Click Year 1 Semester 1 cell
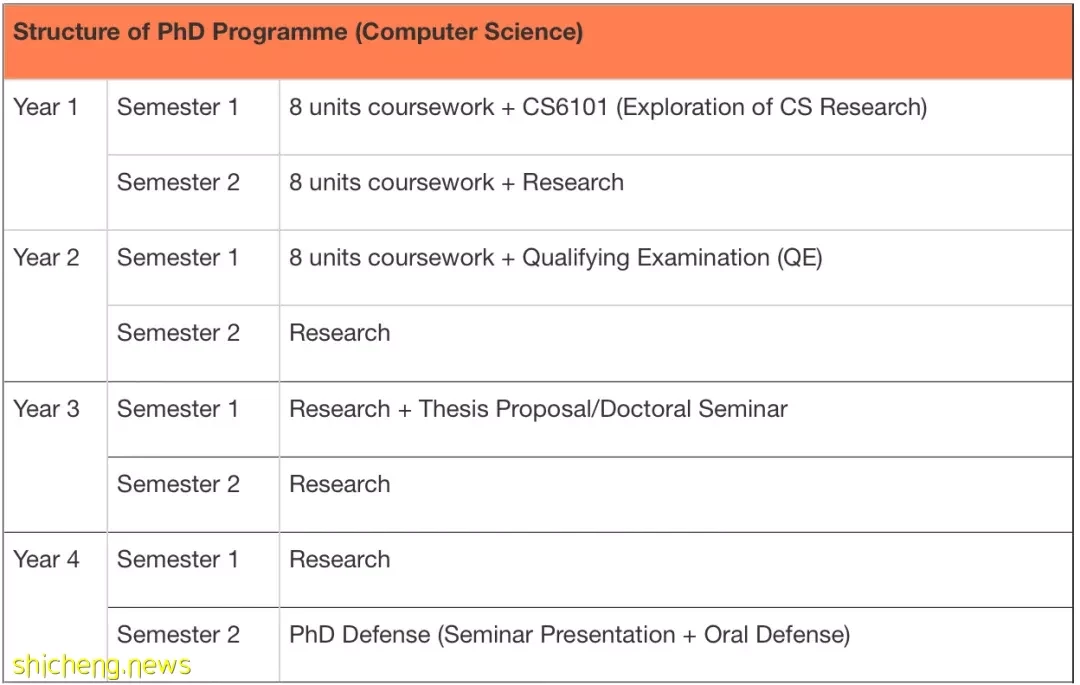Viewport: 1080px width, 685px height. 194,117
